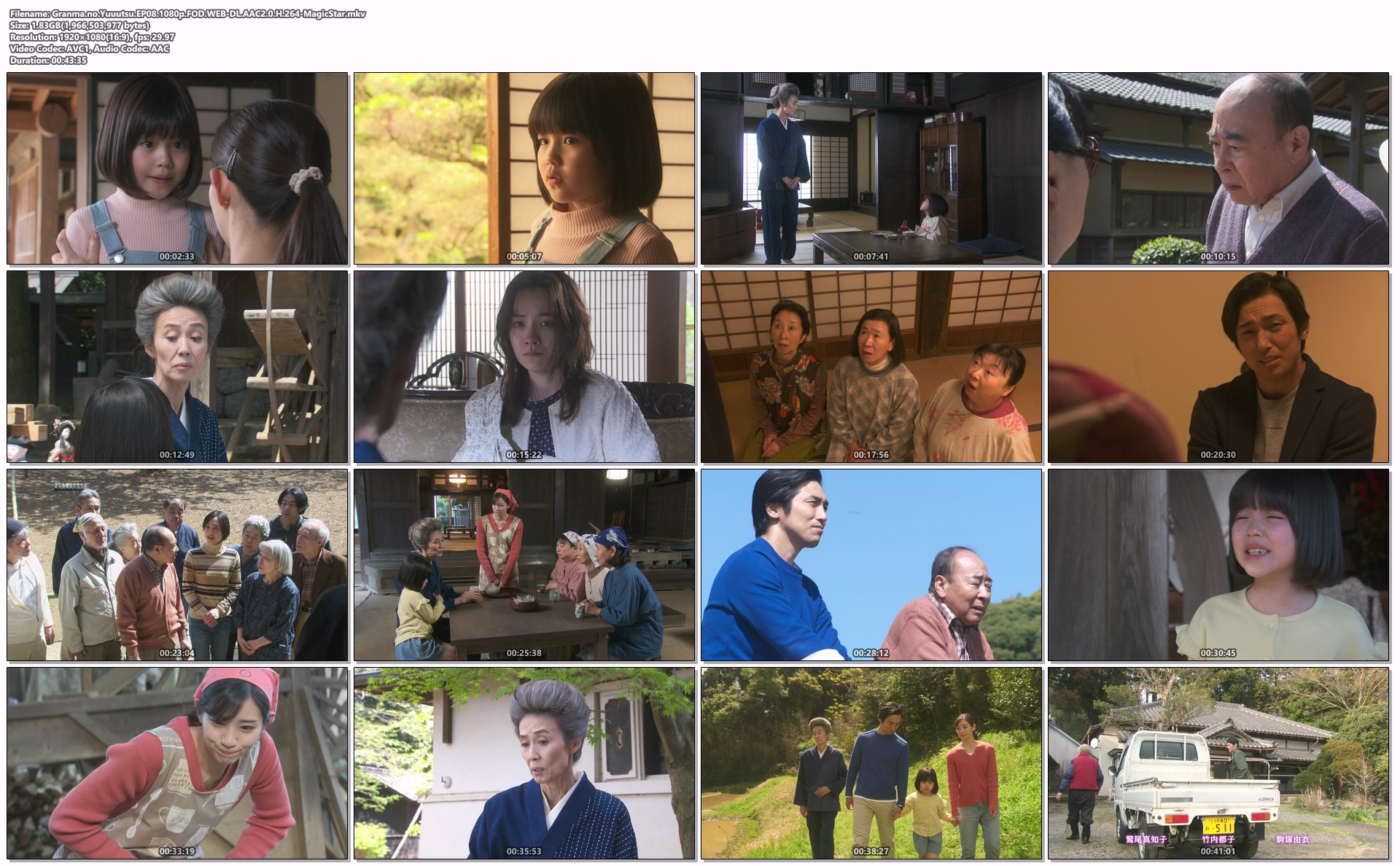This screenshot has height=866, width=1400.
Task: Open the thumbnail timestamped 00:33:19
Action: coord(177,763)
